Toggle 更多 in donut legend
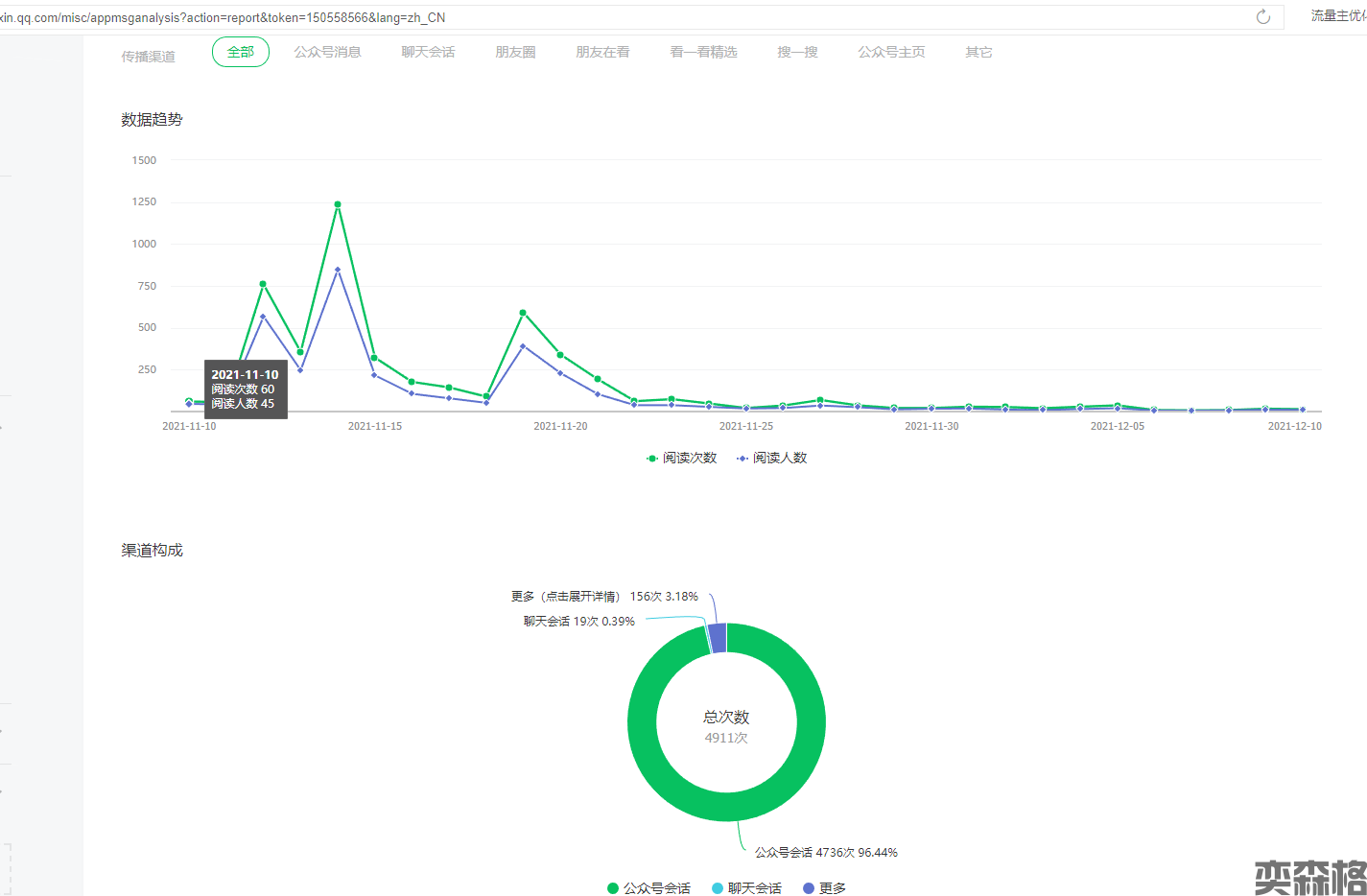Screen dimensions: 1367x896 (x=825, y=888)
